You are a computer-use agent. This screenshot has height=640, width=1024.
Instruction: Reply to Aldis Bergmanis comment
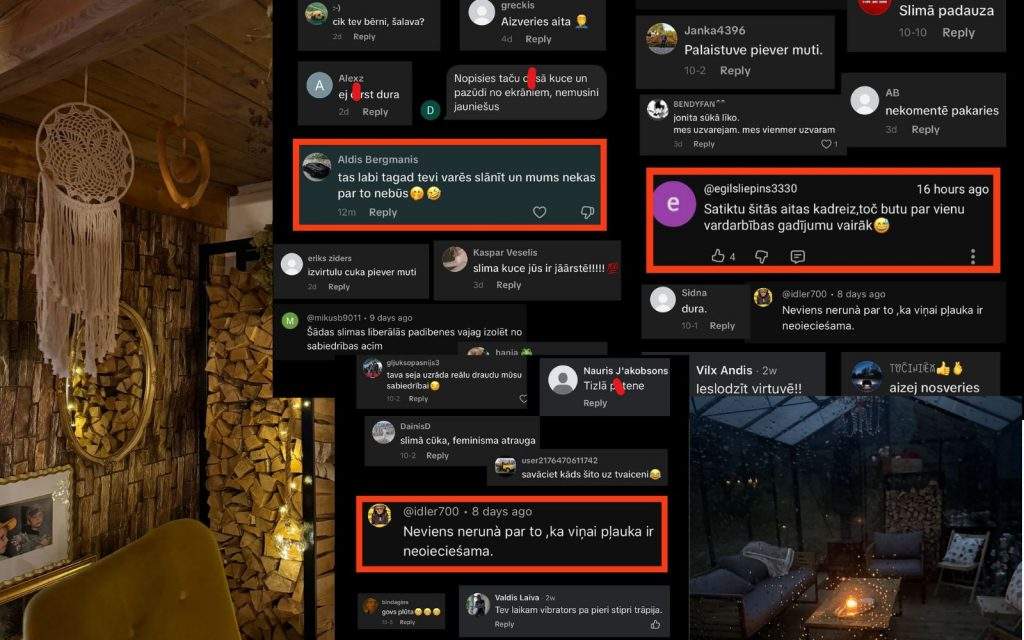tap(383, 212)
